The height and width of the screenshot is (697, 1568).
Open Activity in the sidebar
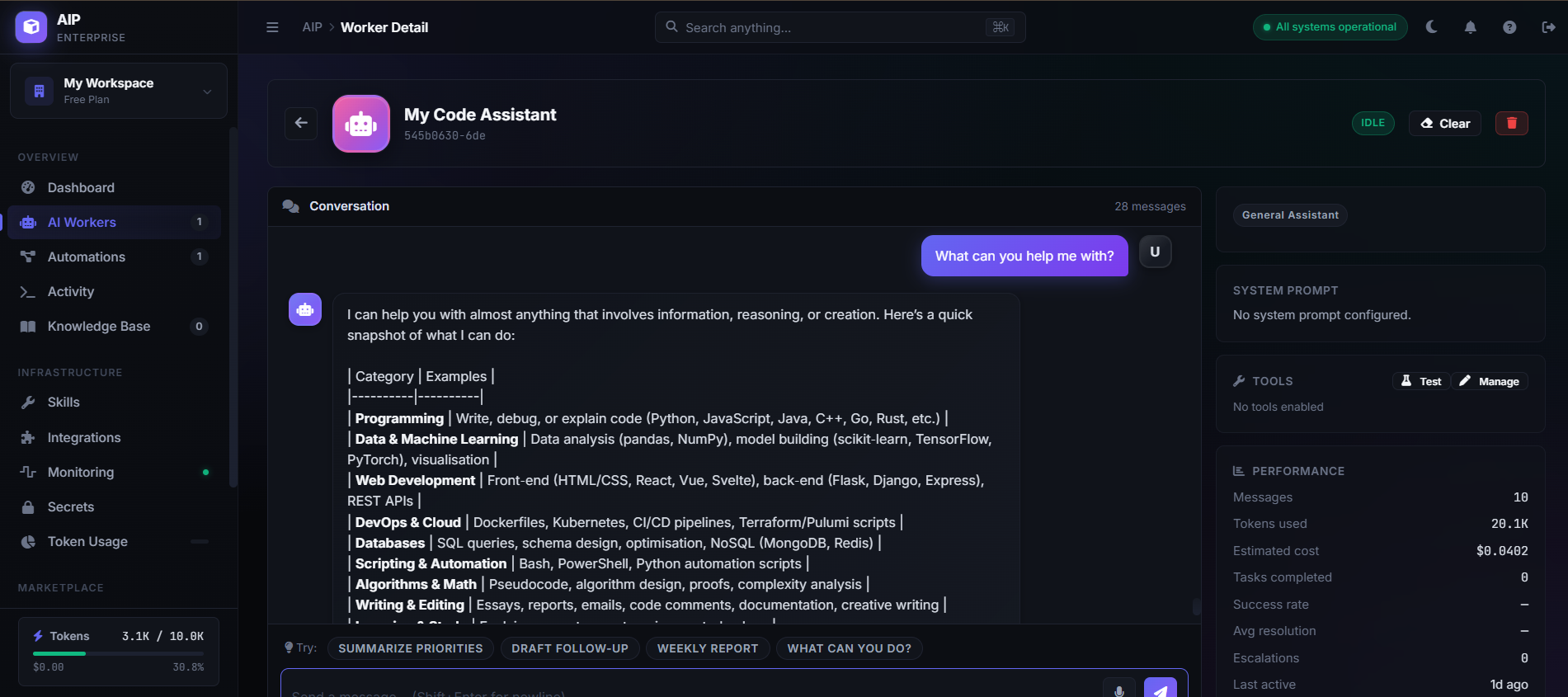(115, 291)
